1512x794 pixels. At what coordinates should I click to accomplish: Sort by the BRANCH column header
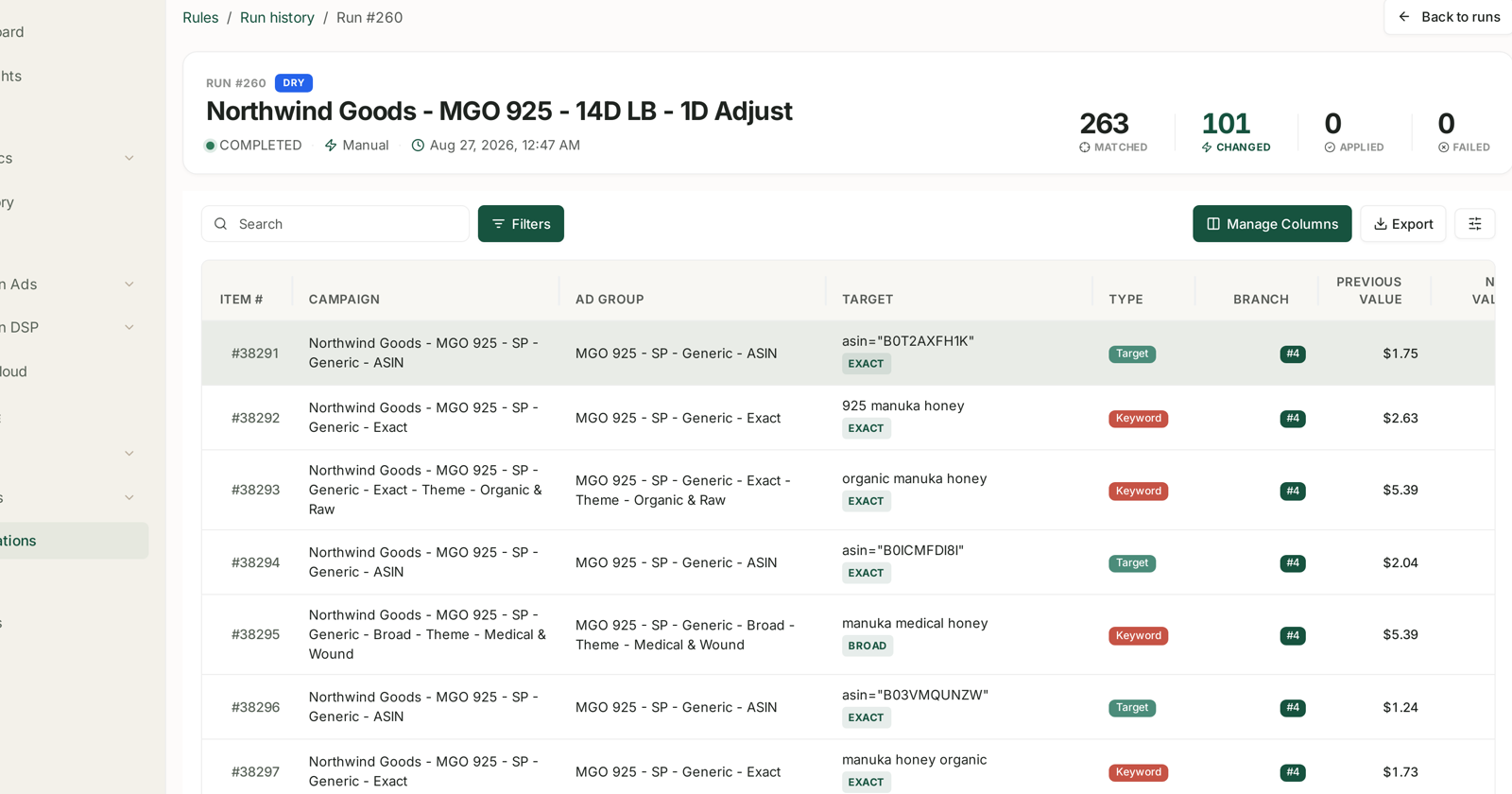click(x=1261, y=300)
